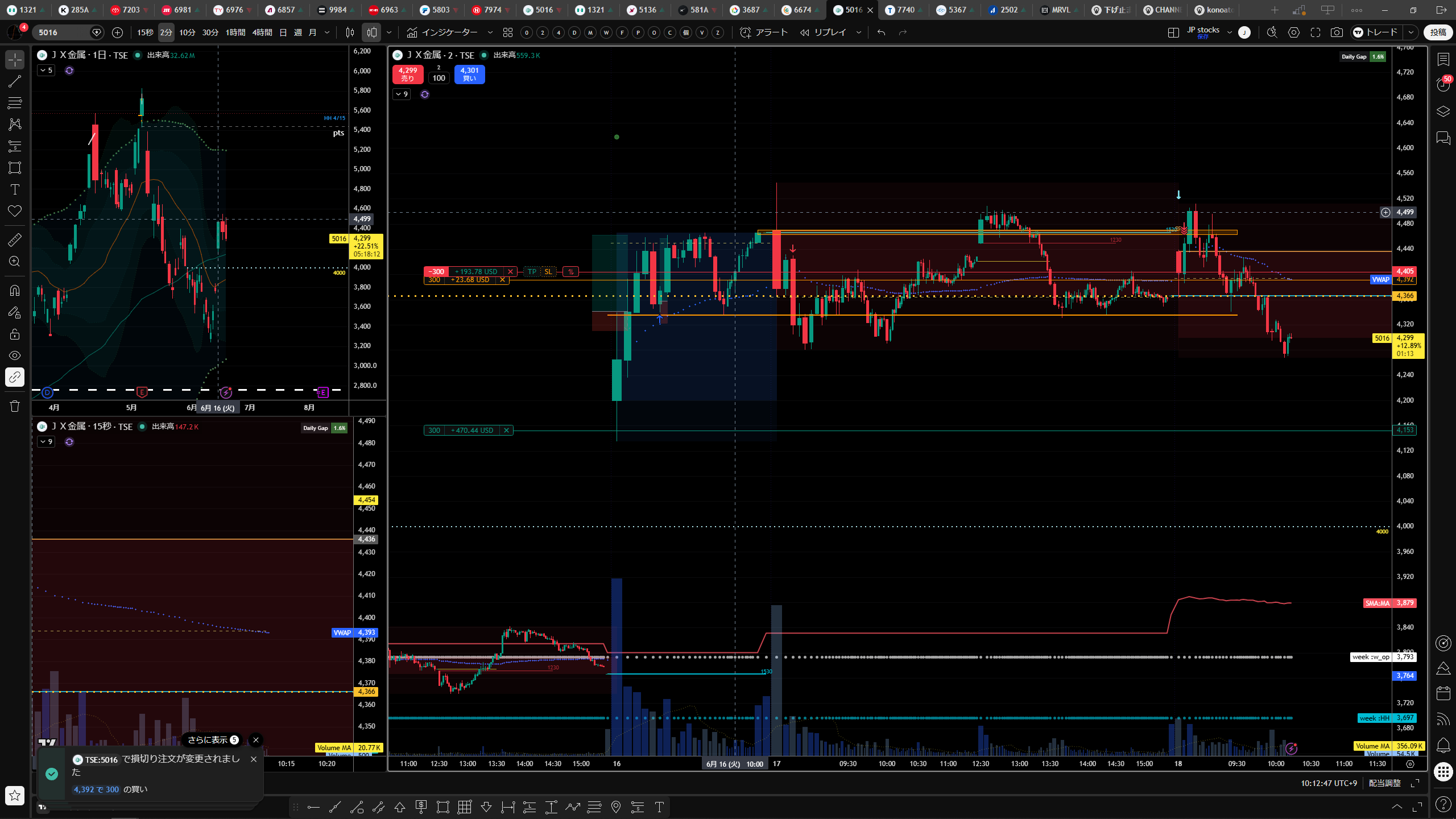Click the blue 4,301 buy button

pyautogui.click(x=469, y=74)
